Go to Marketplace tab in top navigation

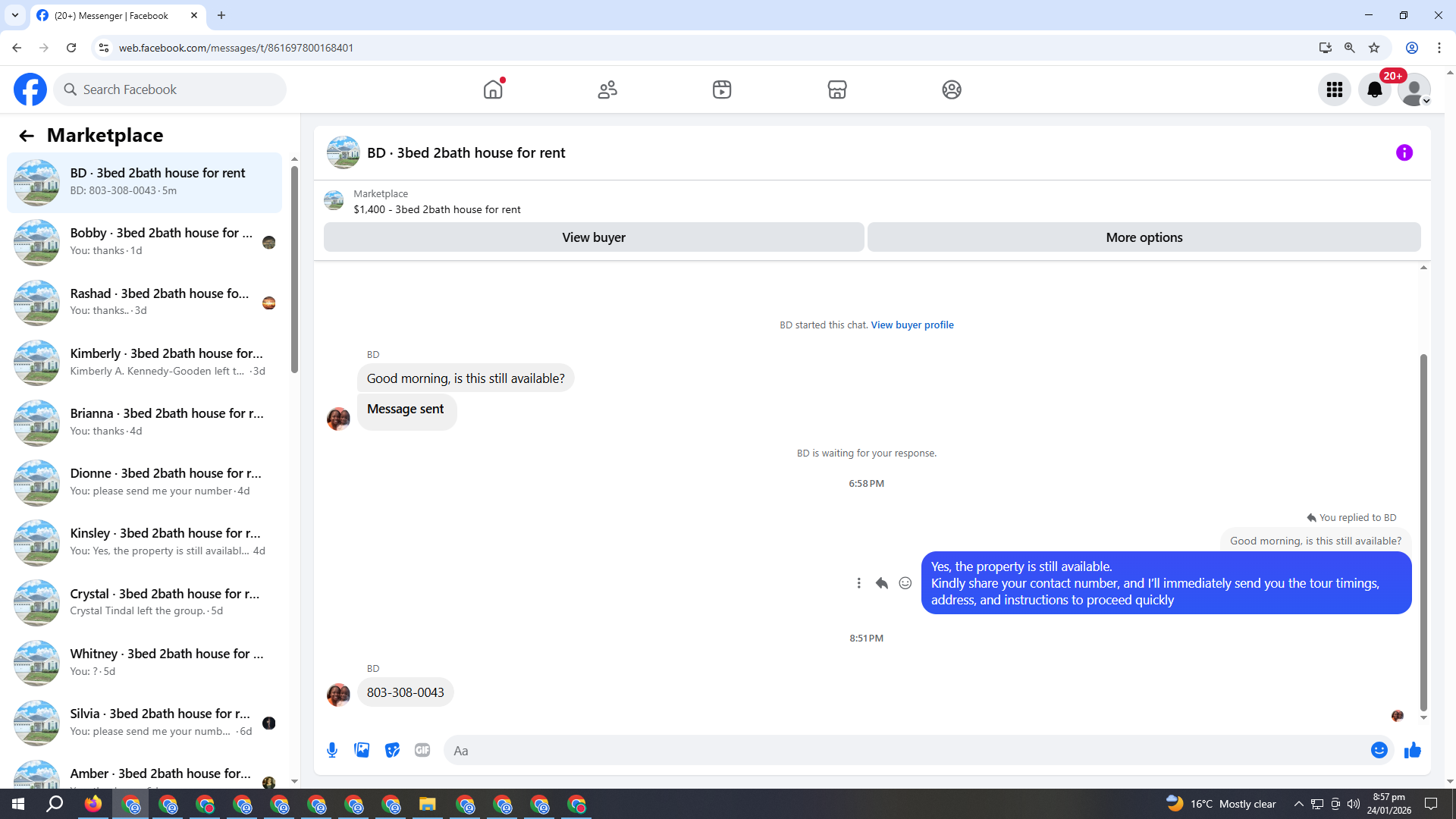[836, 89]
